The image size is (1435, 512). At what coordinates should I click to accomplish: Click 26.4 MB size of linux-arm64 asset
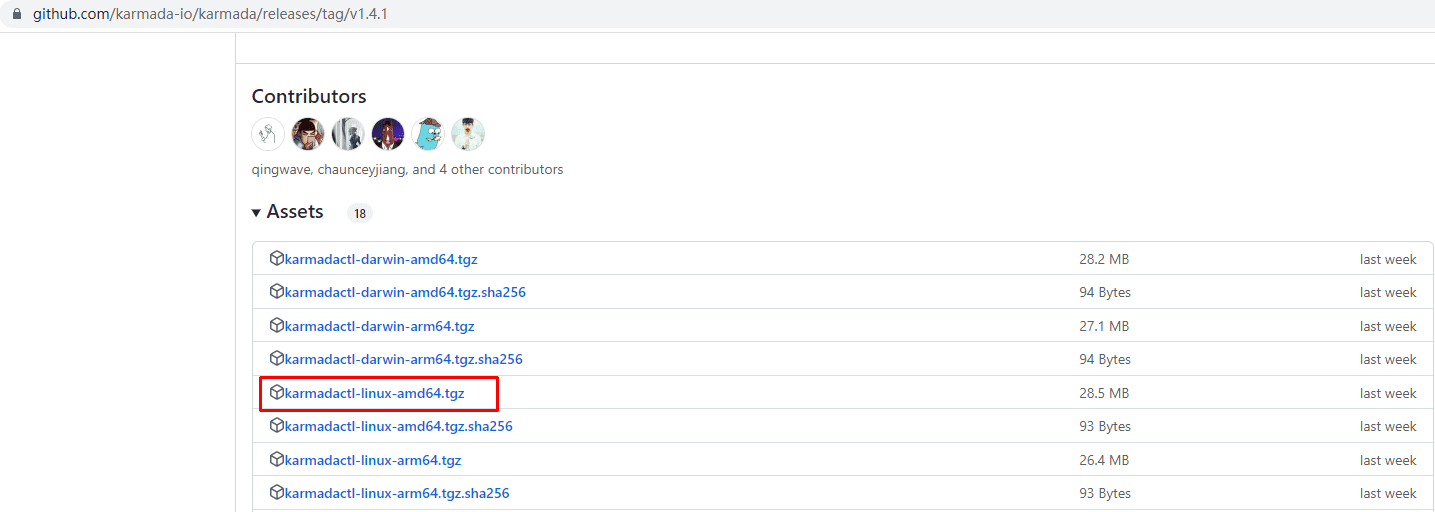coord(1104,460)
